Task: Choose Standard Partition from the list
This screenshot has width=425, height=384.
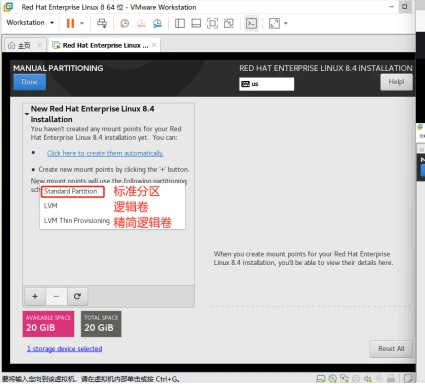Action: pyautogui.click(x=73, y=192)
